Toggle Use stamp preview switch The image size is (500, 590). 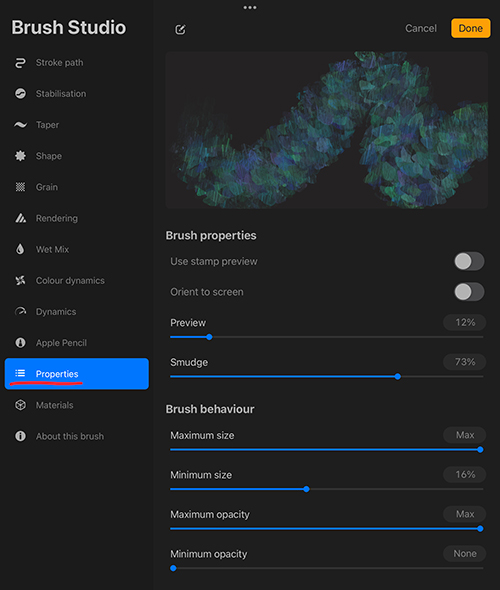pyautogui.click(x=469, y=261)
